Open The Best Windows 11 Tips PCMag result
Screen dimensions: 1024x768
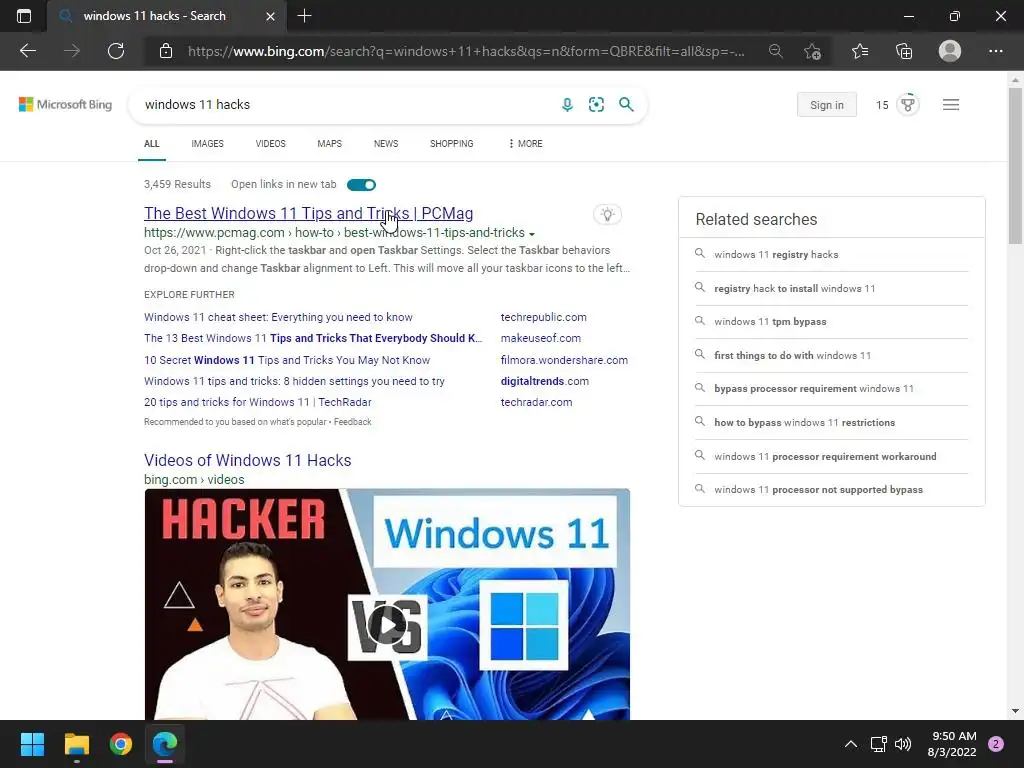coord(308,214)
